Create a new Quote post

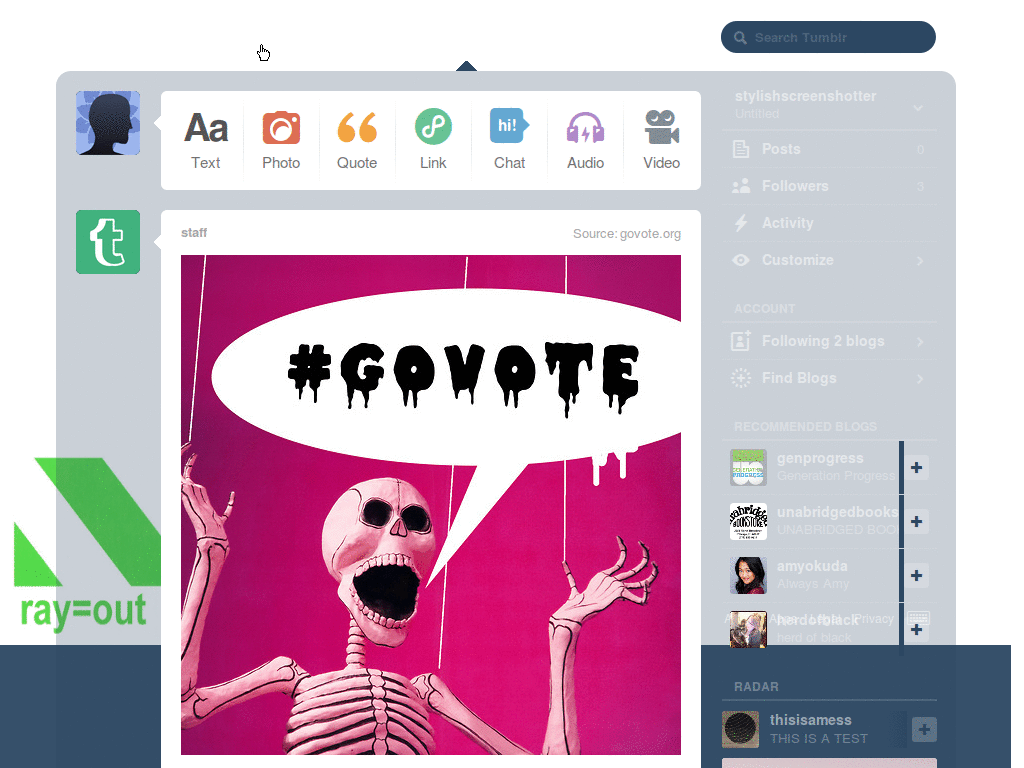[357, 140]
